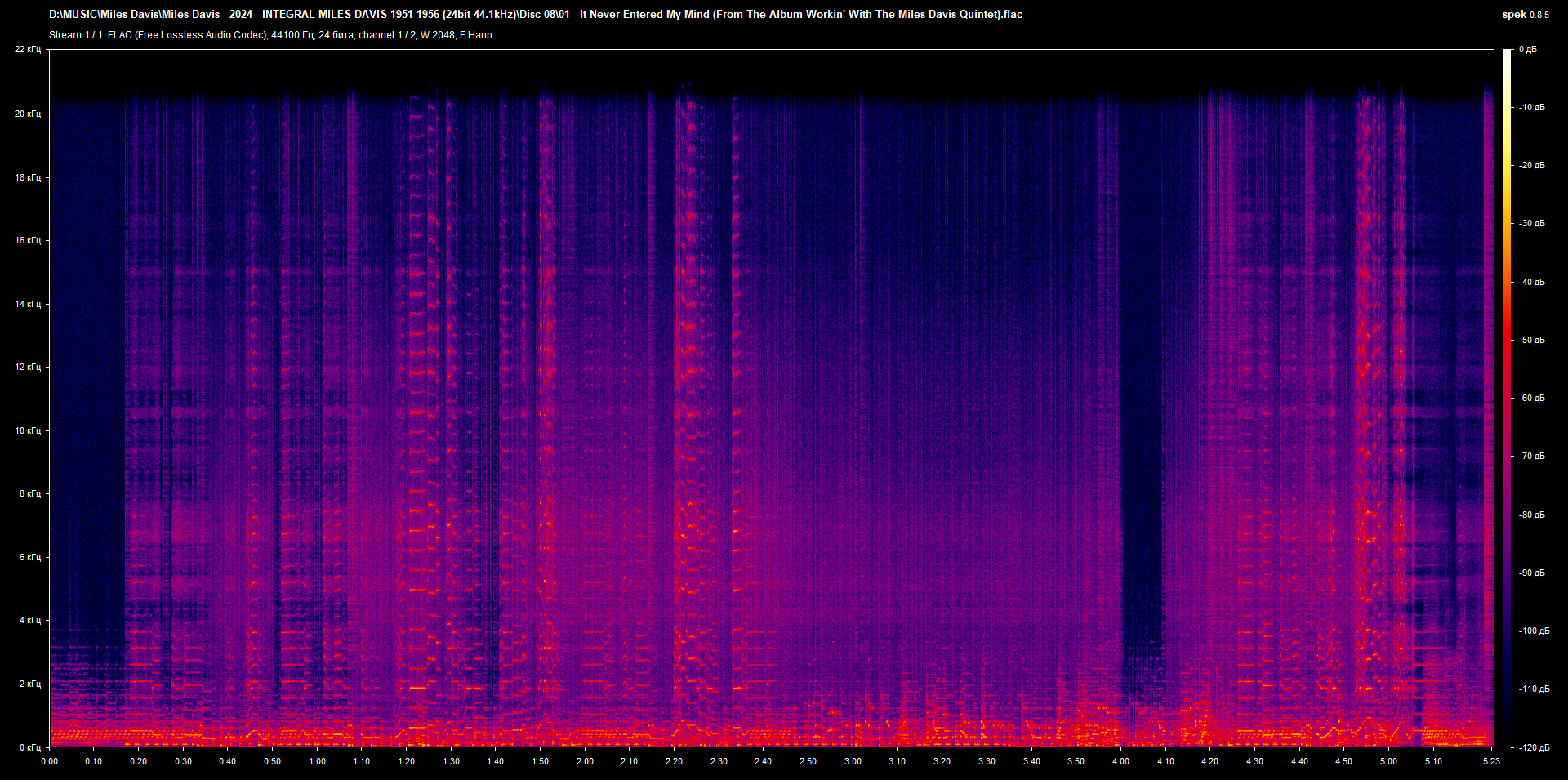Click the stream info line 'Stream 1 / 1: FLAC'

(x=270, y=35)
